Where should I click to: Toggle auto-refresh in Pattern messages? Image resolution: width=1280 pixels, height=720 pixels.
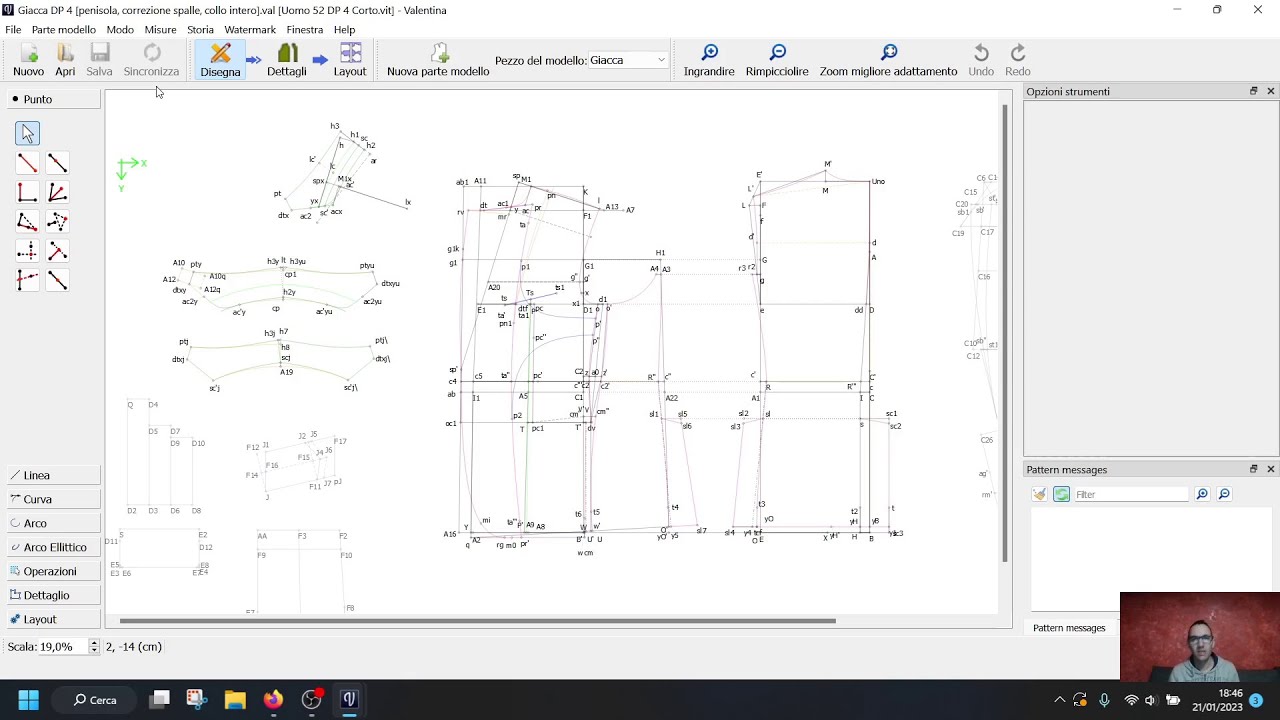pyautogui.click(x=1061, y=494)
